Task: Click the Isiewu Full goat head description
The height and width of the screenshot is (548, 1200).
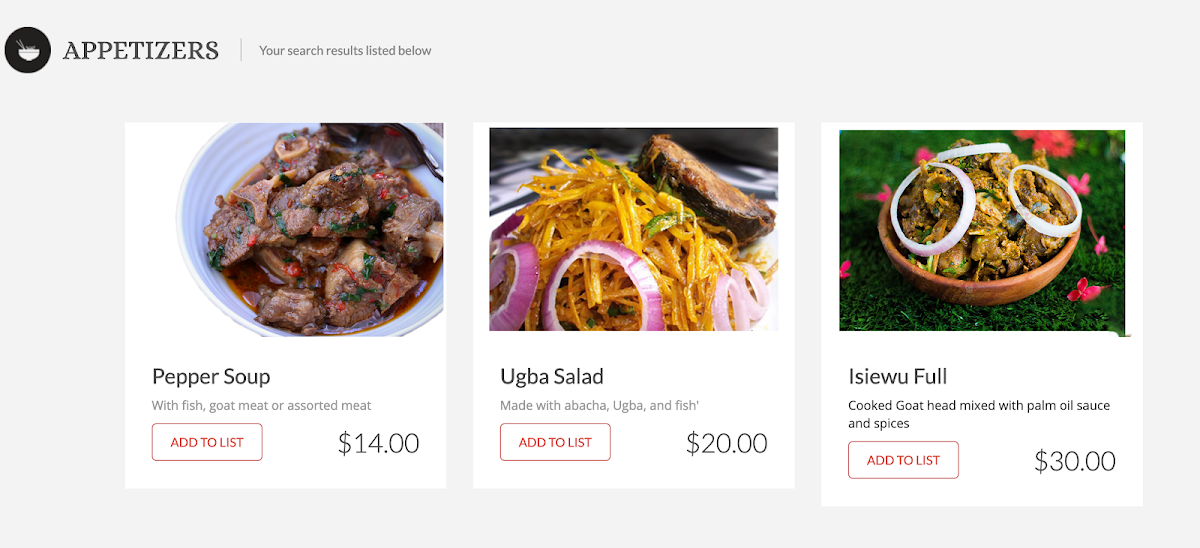Action: [x=978, y=414]
